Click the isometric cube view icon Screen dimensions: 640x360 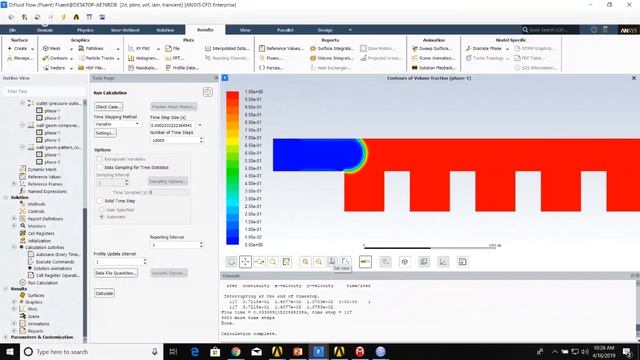click(x=404, y=262)
